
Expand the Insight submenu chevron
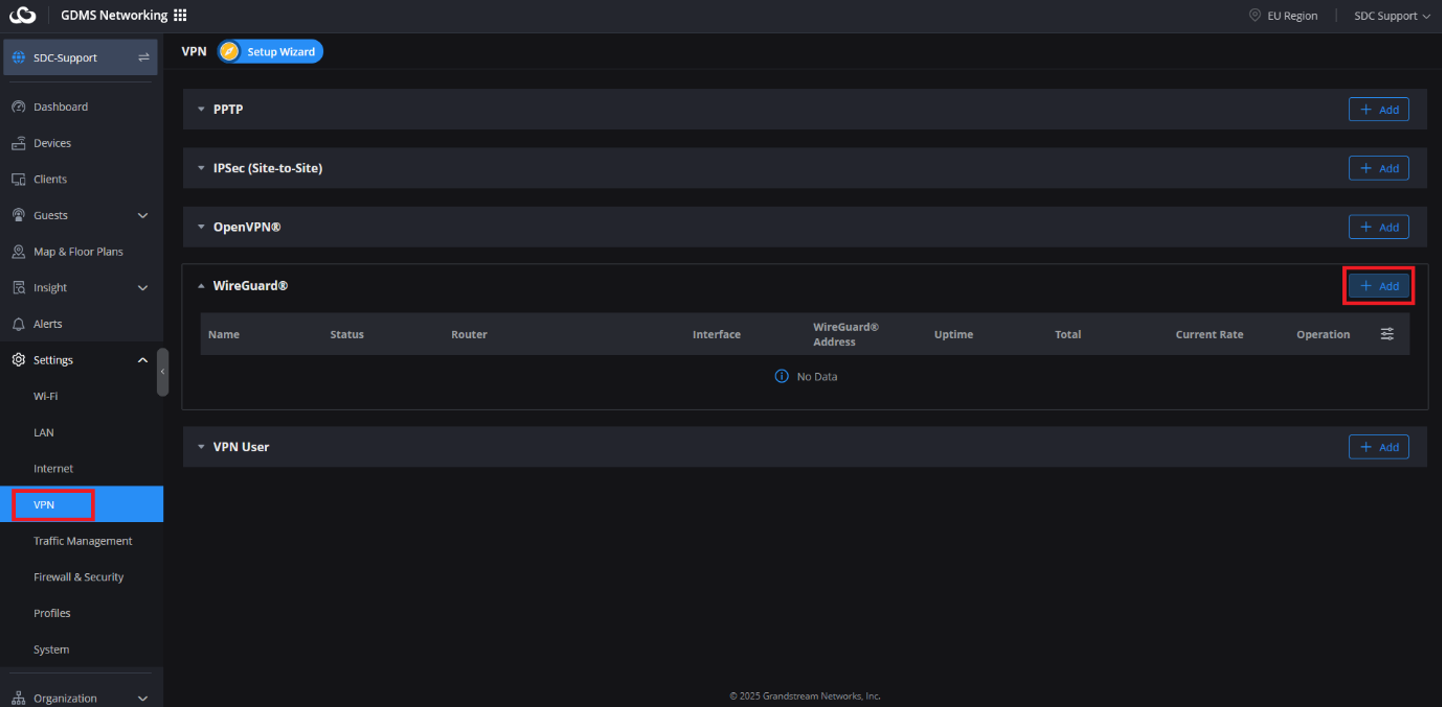click(142, 287)
